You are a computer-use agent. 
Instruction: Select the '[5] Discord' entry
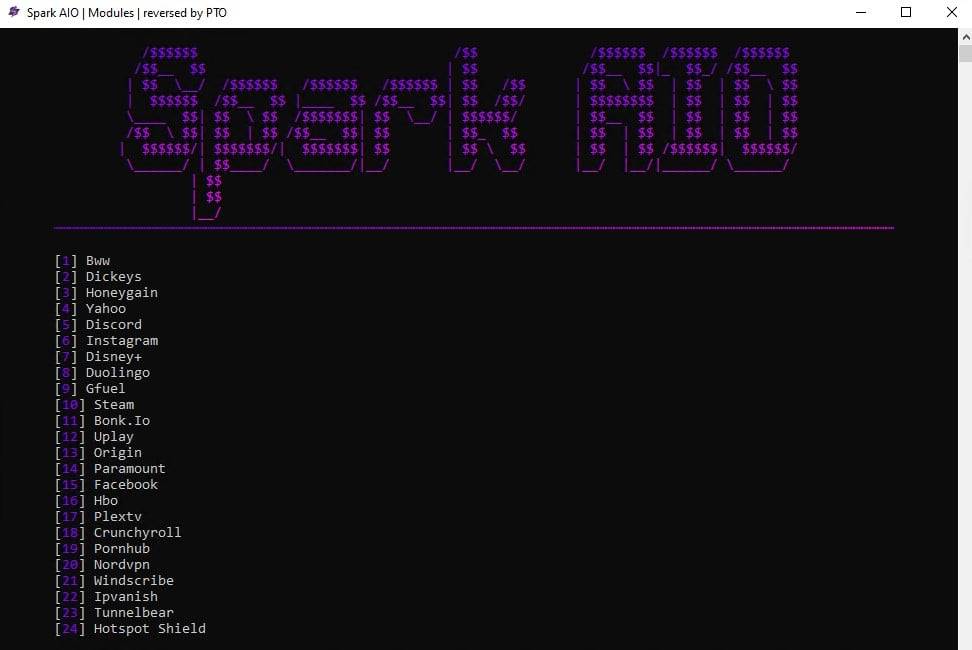(98, 325)
